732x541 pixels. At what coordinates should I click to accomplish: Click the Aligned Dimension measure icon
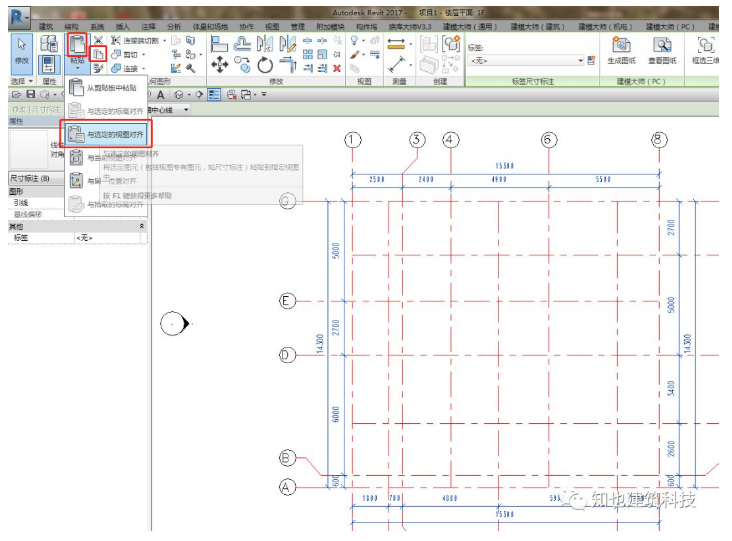pyautogui.click(x=396, y=44)
